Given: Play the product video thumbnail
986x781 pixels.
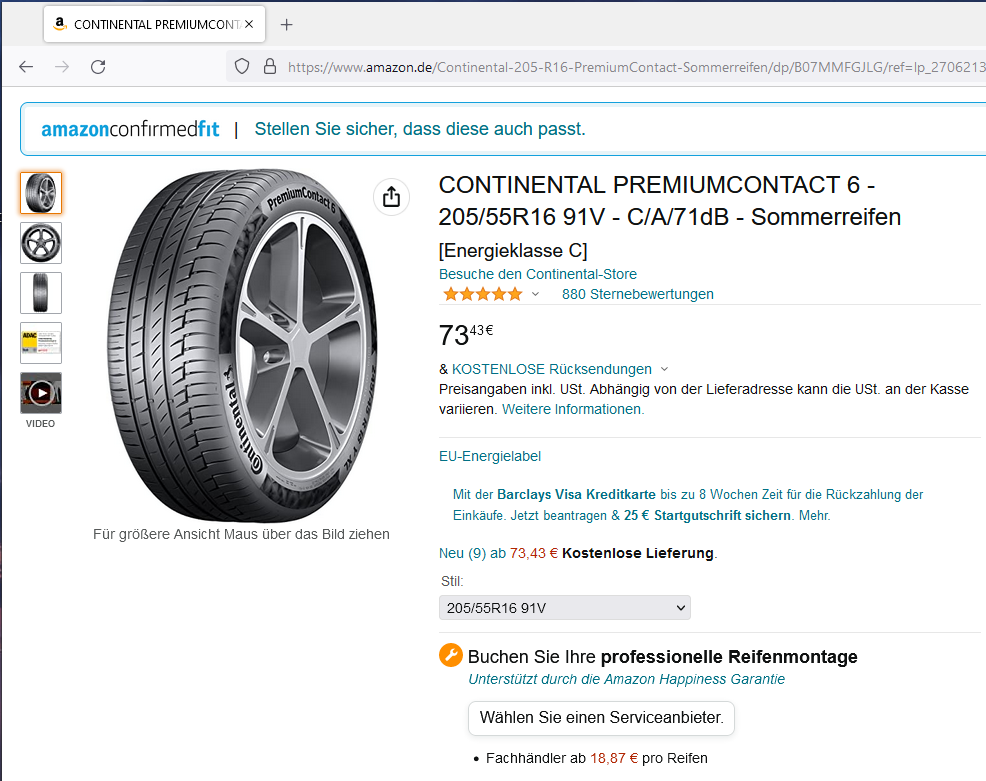Looking at the screenshot, I should (x=41, y=393).
